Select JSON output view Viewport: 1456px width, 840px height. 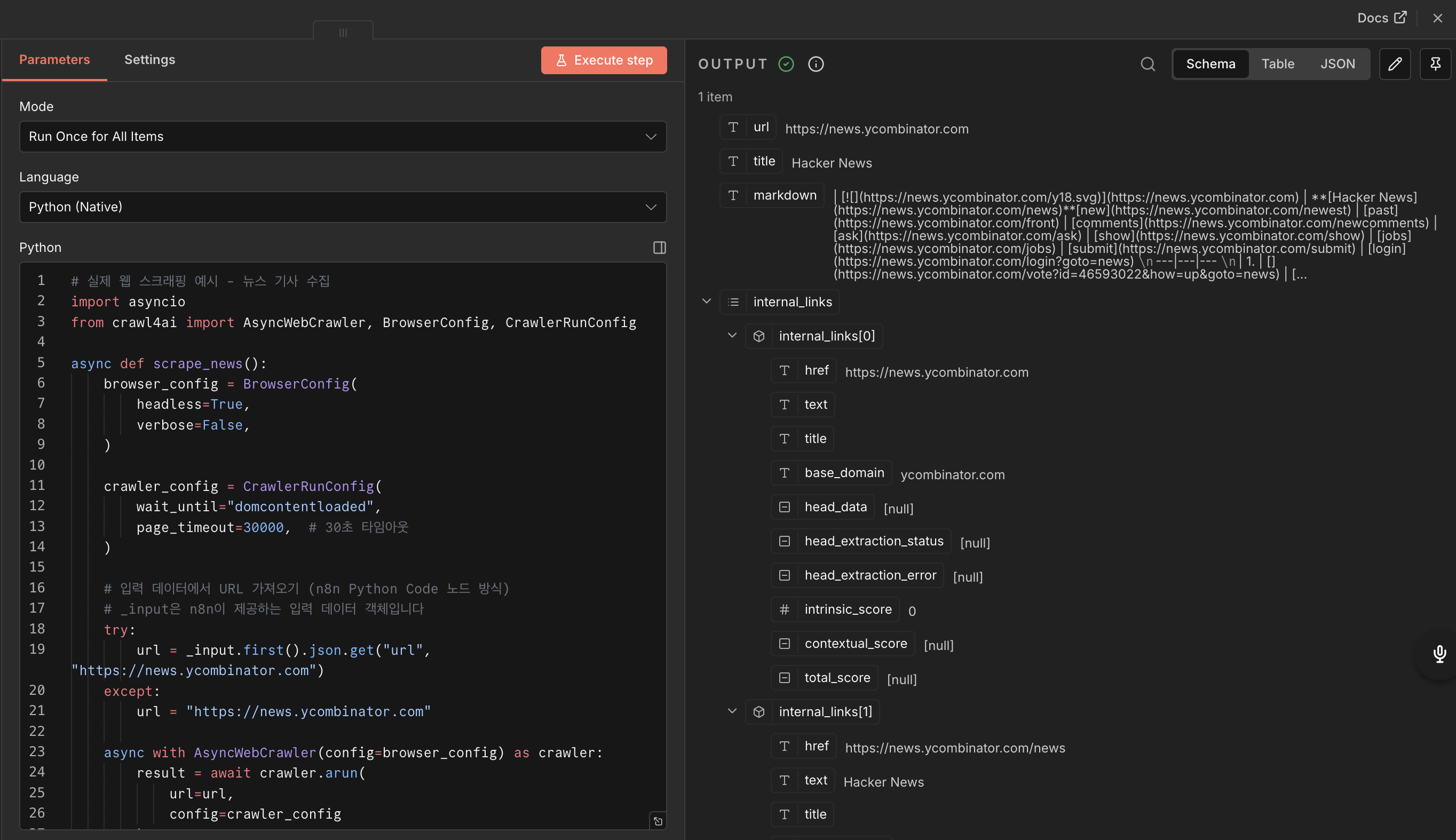pyautogui.click(x=1338, y=64)
